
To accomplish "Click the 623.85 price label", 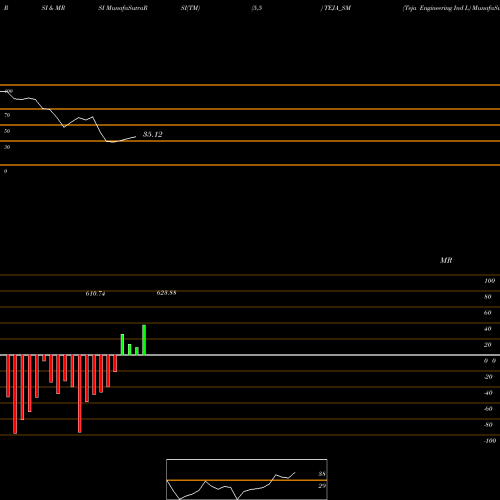I will click(x=166, y=293).
